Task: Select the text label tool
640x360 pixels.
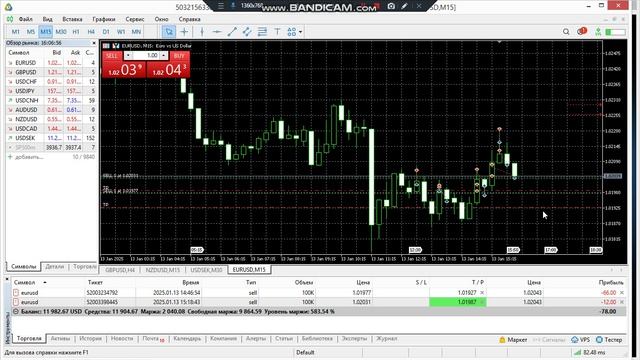Action: [277, 32]
